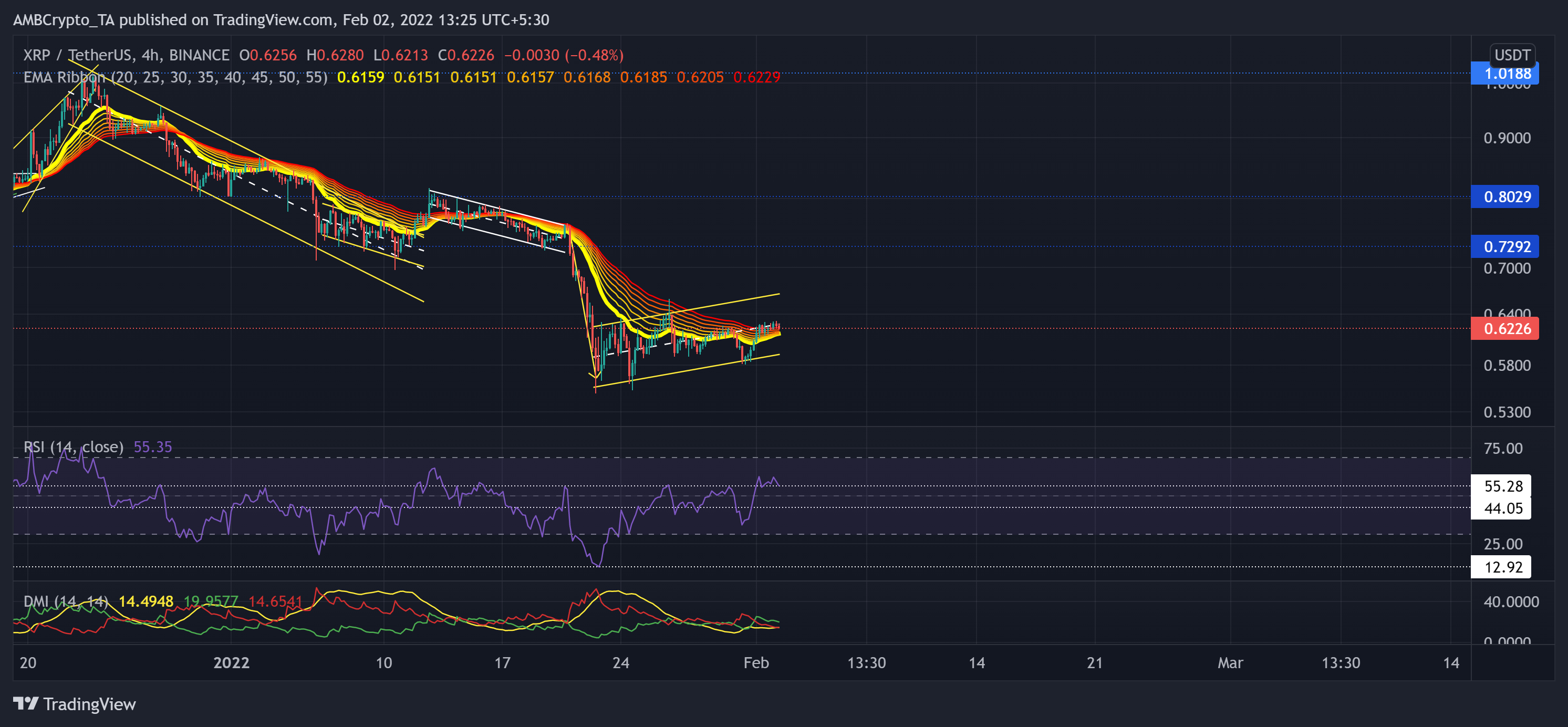Viewport: 1568px width, 727px height.
Task: Click the EMA Ribbon indicator legend
Action: click(x=175, y=77)
